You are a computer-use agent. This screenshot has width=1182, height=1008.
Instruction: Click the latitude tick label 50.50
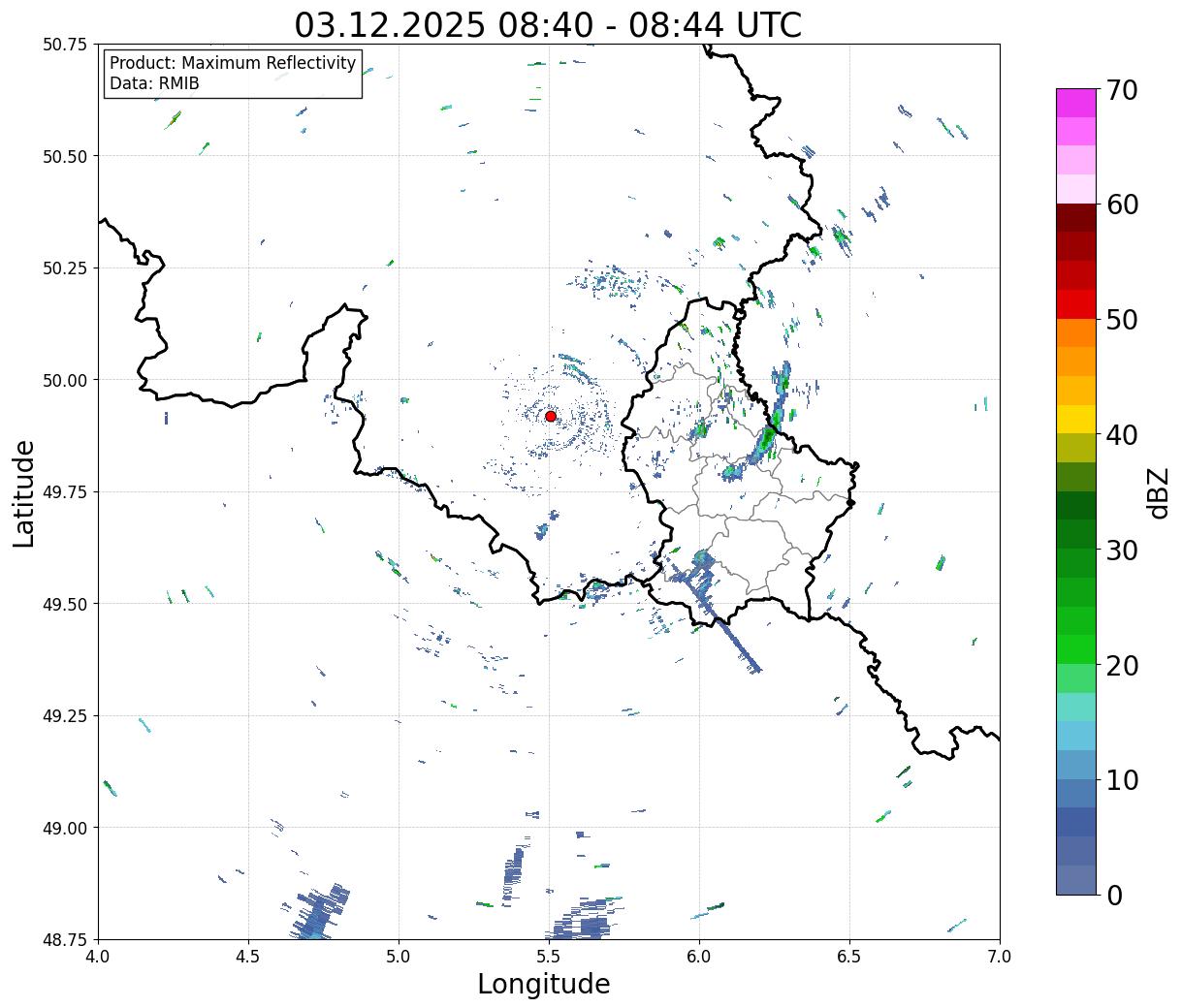tap(65, 156)
